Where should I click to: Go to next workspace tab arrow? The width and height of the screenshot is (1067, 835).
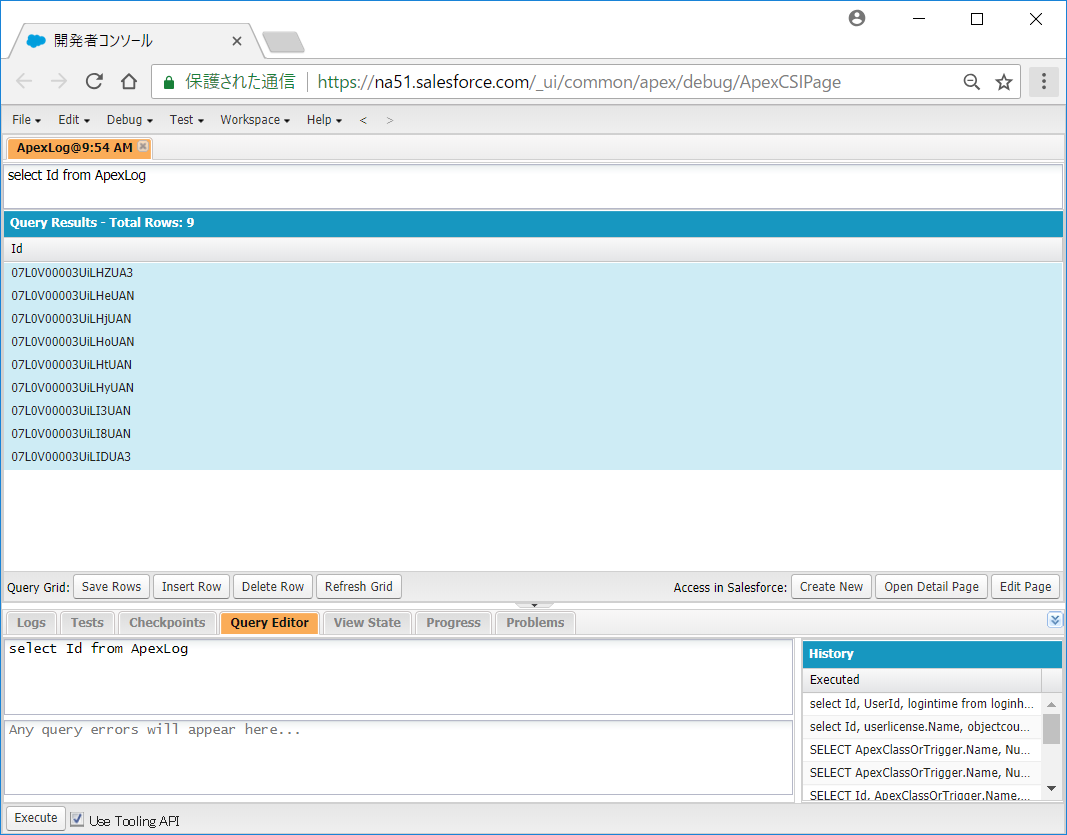click(389, 120)
